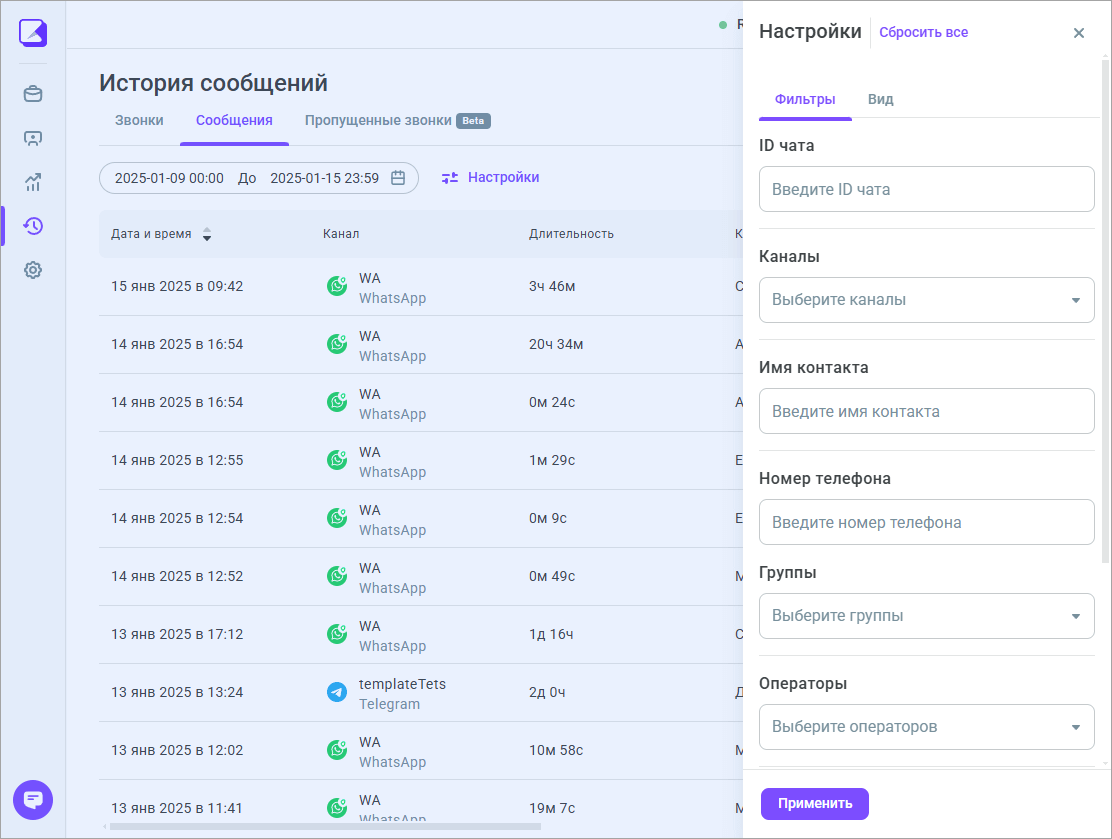Click WhatsApp icon in 15 янв 09:42 row
This screenshot has height=839, width=1112.
337,286
